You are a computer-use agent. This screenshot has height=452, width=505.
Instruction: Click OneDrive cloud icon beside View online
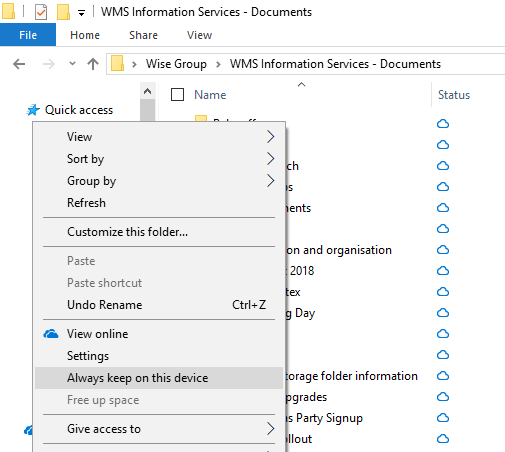click(51, 334)
